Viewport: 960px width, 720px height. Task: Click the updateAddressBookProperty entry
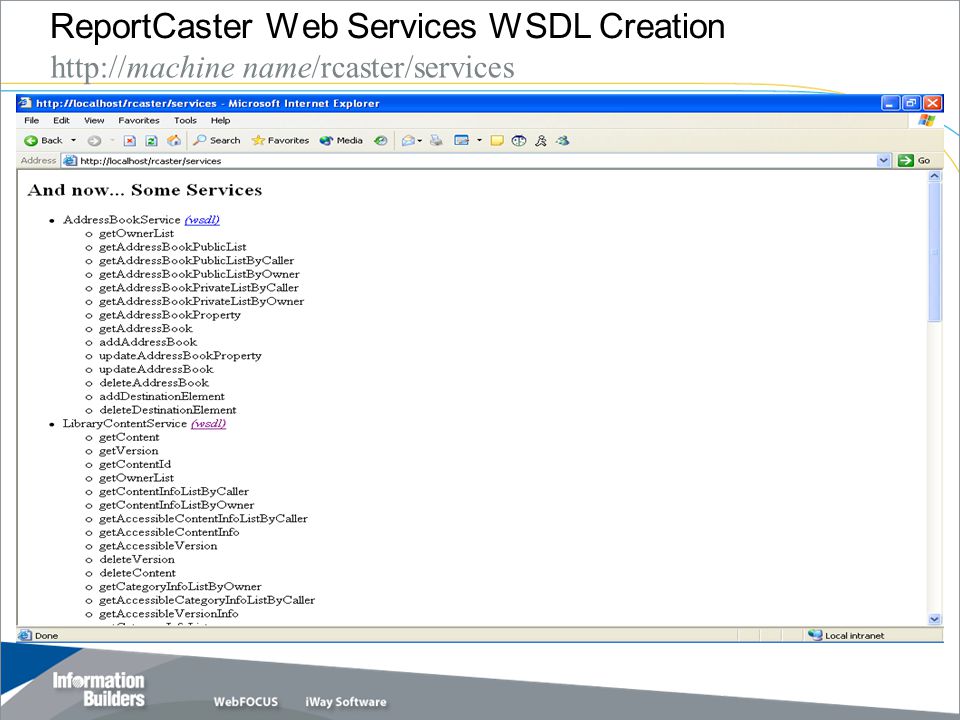(180, 356)
